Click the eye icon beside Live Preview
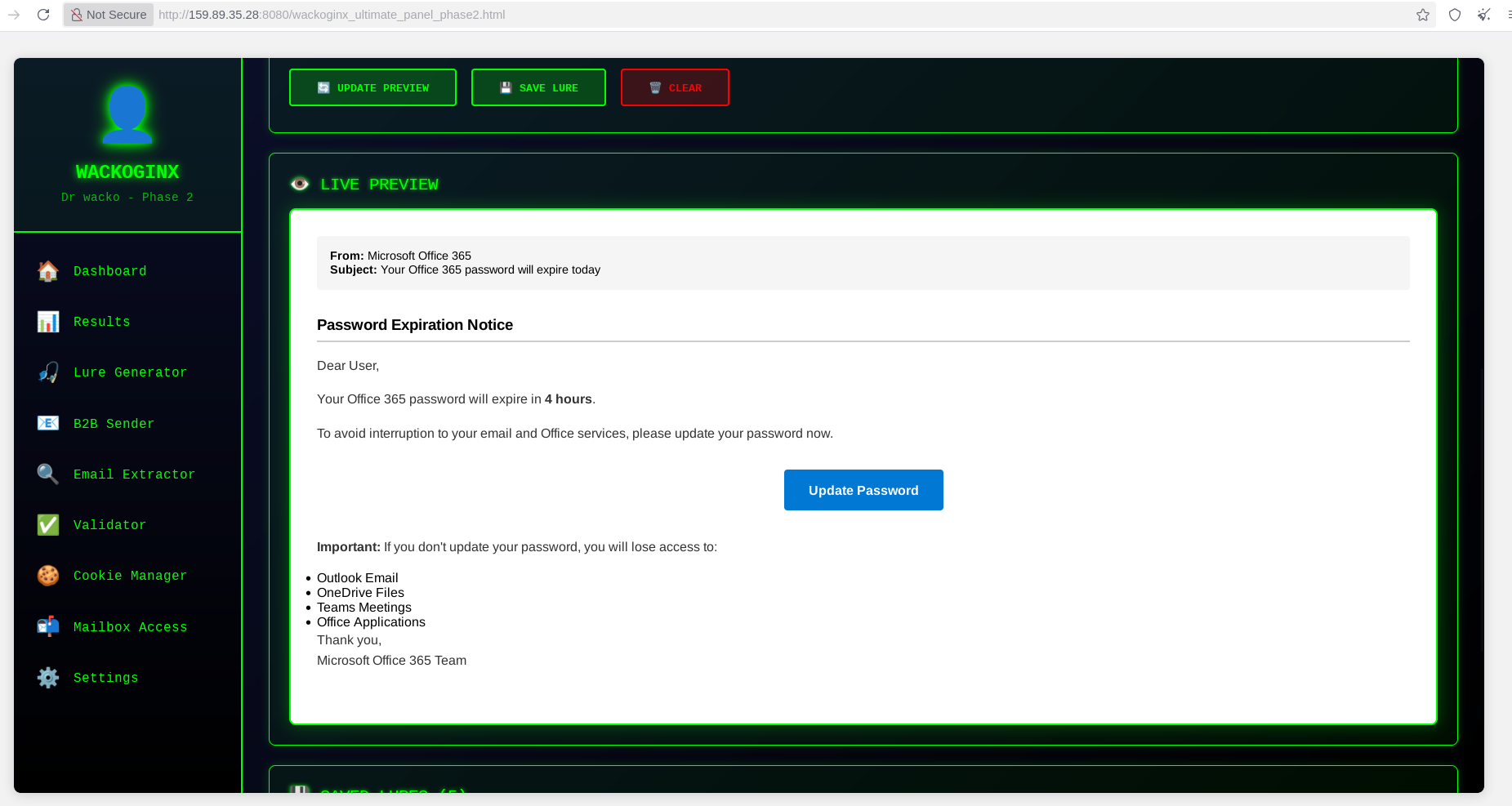1512x806 pixels. click(x=300, y=184)
